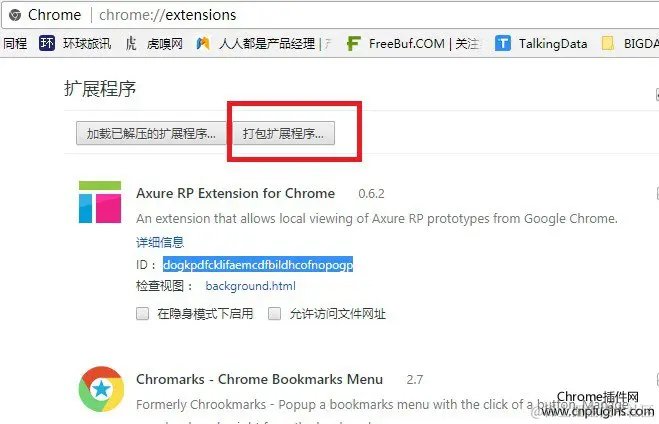Click the 加载已解压的扩展程序 button

tap(151, 133)
